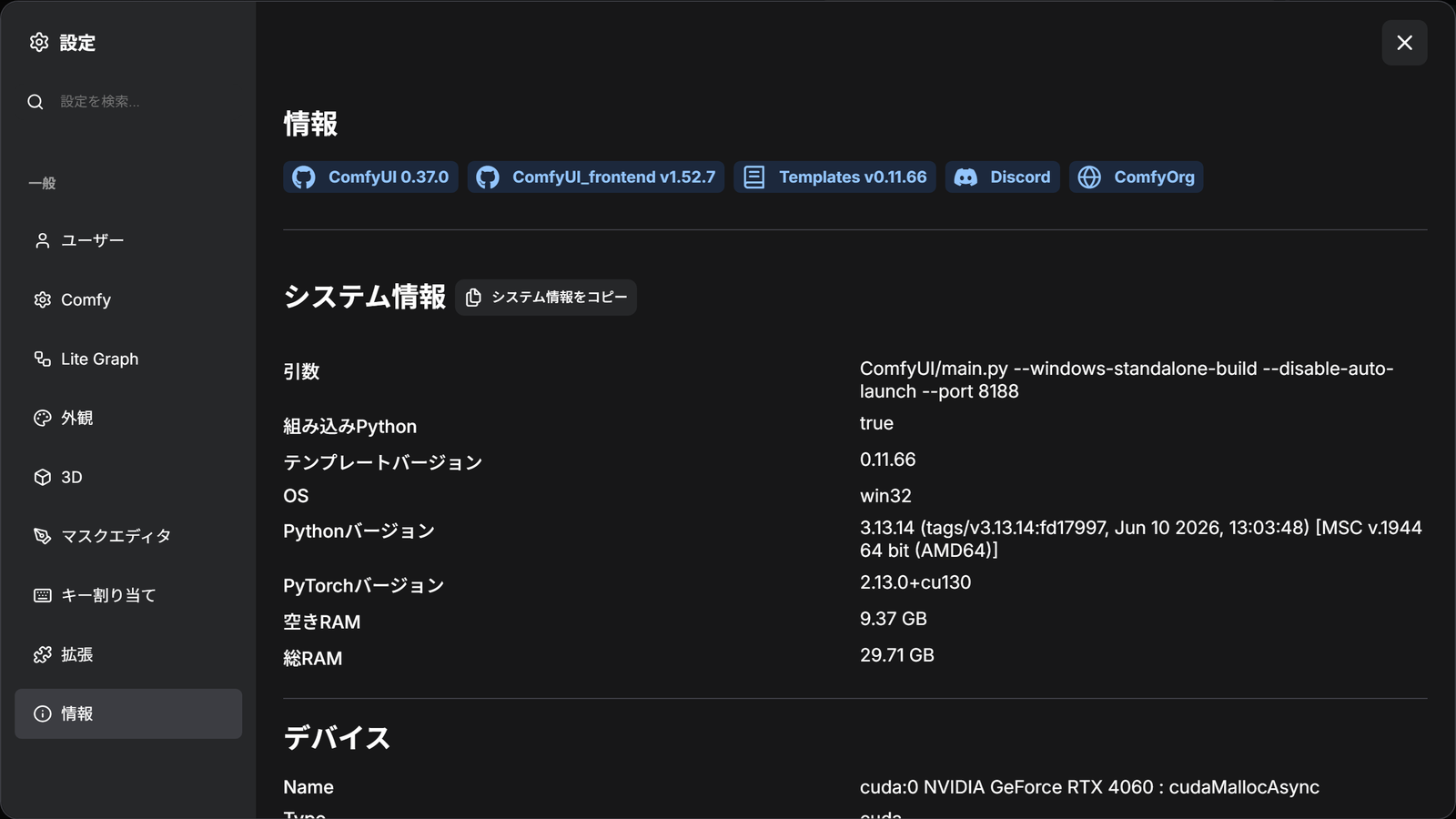Select the Lite Graph category

point(128,359)
